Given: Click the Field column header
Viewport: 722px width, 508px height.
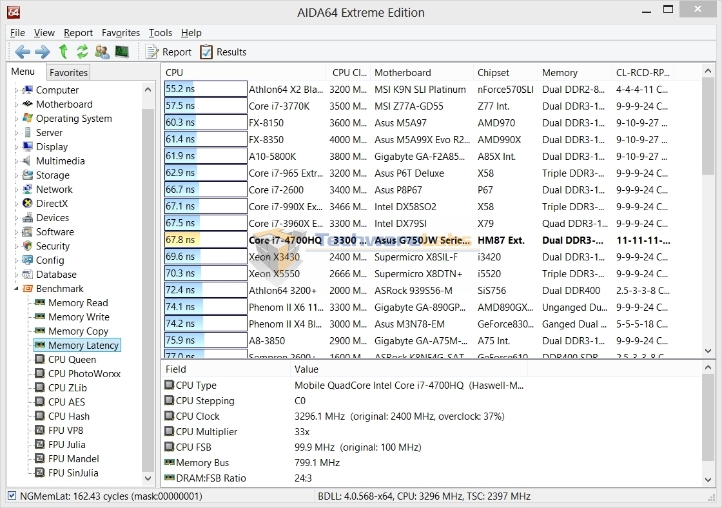Looking at the screenshot, I should [226, 369].
